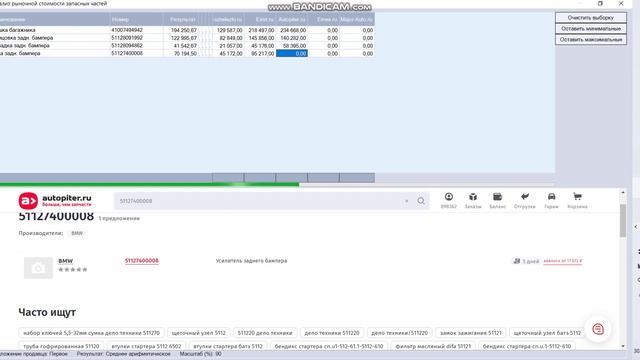Select value 140 282,00 in Autopiter column

coord(292,38)
